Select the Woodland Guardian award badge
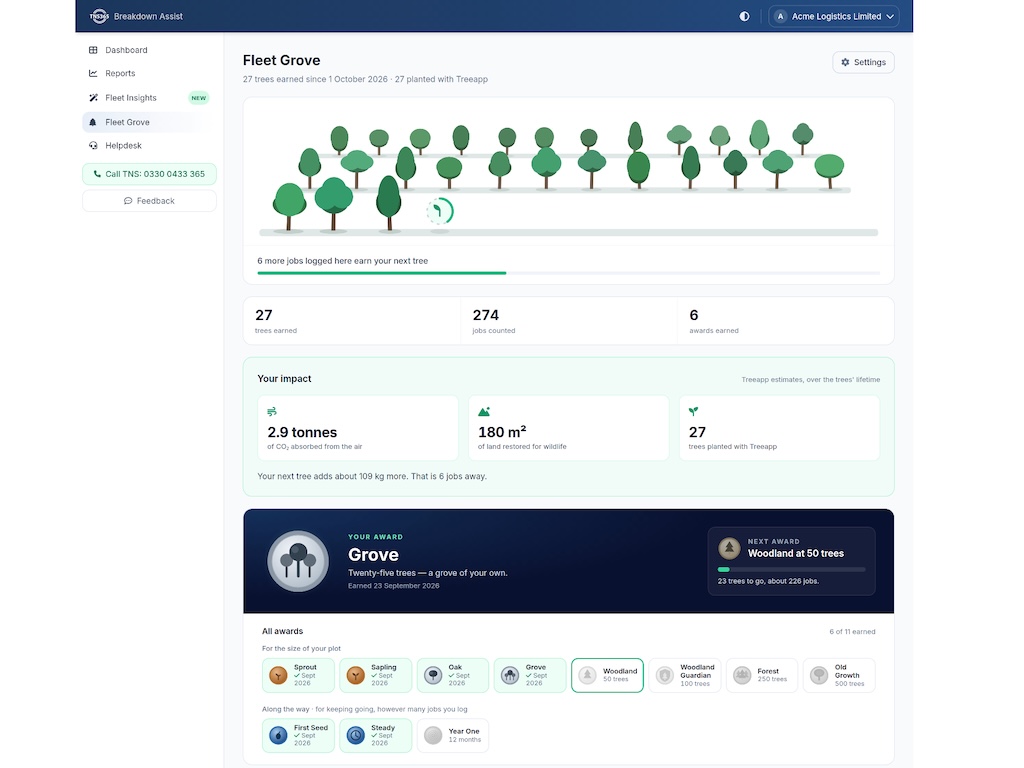The image size is (1024, 768). [684, 675]
